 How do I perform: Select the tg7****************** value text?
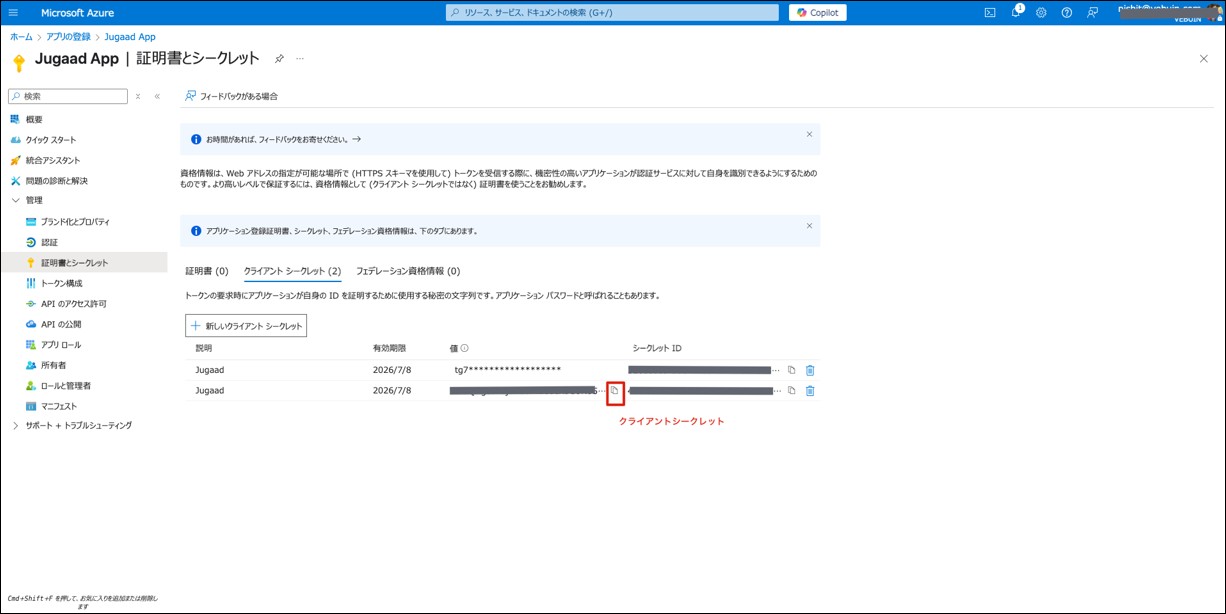(x=507, y=370)
